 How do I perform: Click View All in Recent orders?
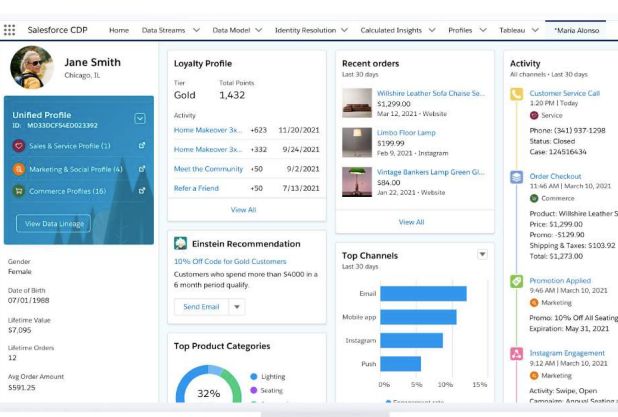click(x=411, y=222)
